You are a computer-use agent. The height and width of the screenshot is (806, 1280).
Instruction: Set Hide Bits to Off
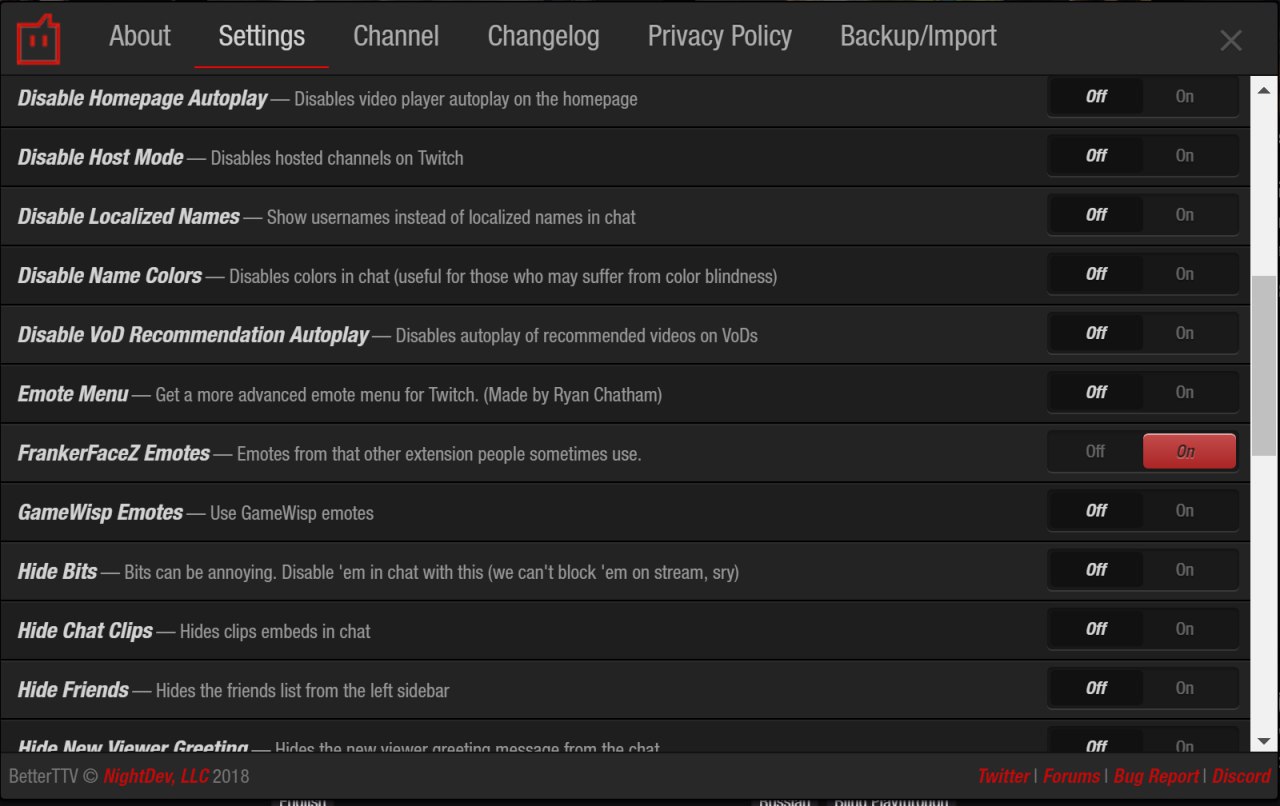pyautogui.click(x=1096, y=569)
